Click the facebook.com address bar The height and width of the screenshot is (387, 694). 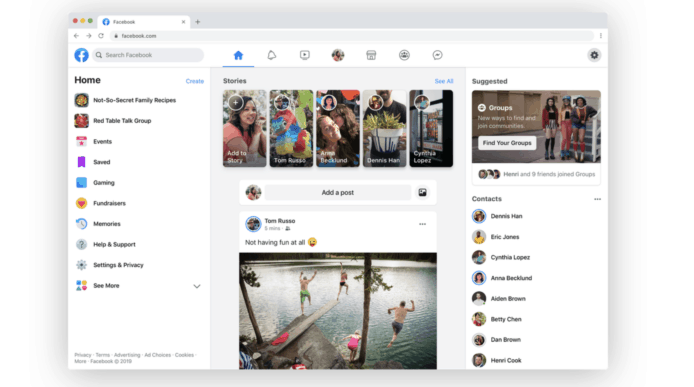click(352, 36)
